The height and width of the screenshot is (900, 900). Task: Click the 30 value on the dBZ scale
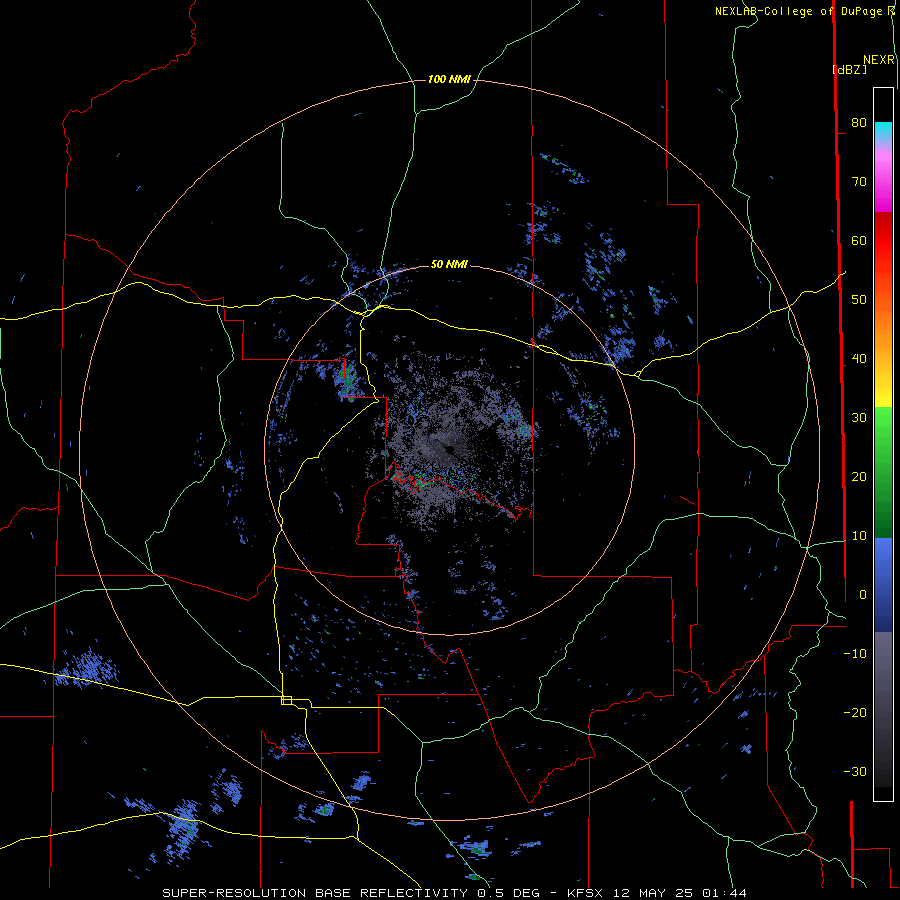click(859, 417)
